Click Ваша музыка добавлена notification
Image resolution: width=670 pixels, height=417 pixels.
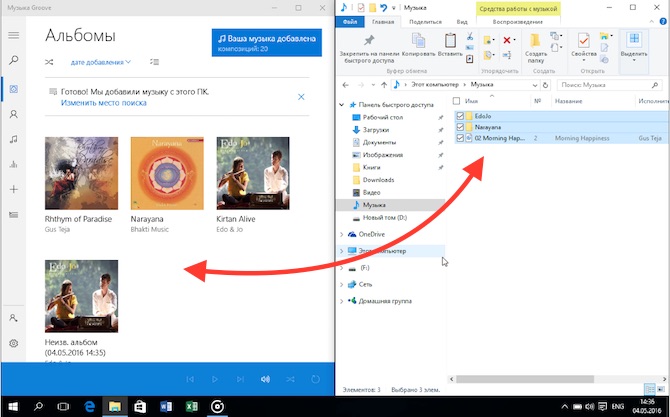pyautogui.click(x=267, y=43)
